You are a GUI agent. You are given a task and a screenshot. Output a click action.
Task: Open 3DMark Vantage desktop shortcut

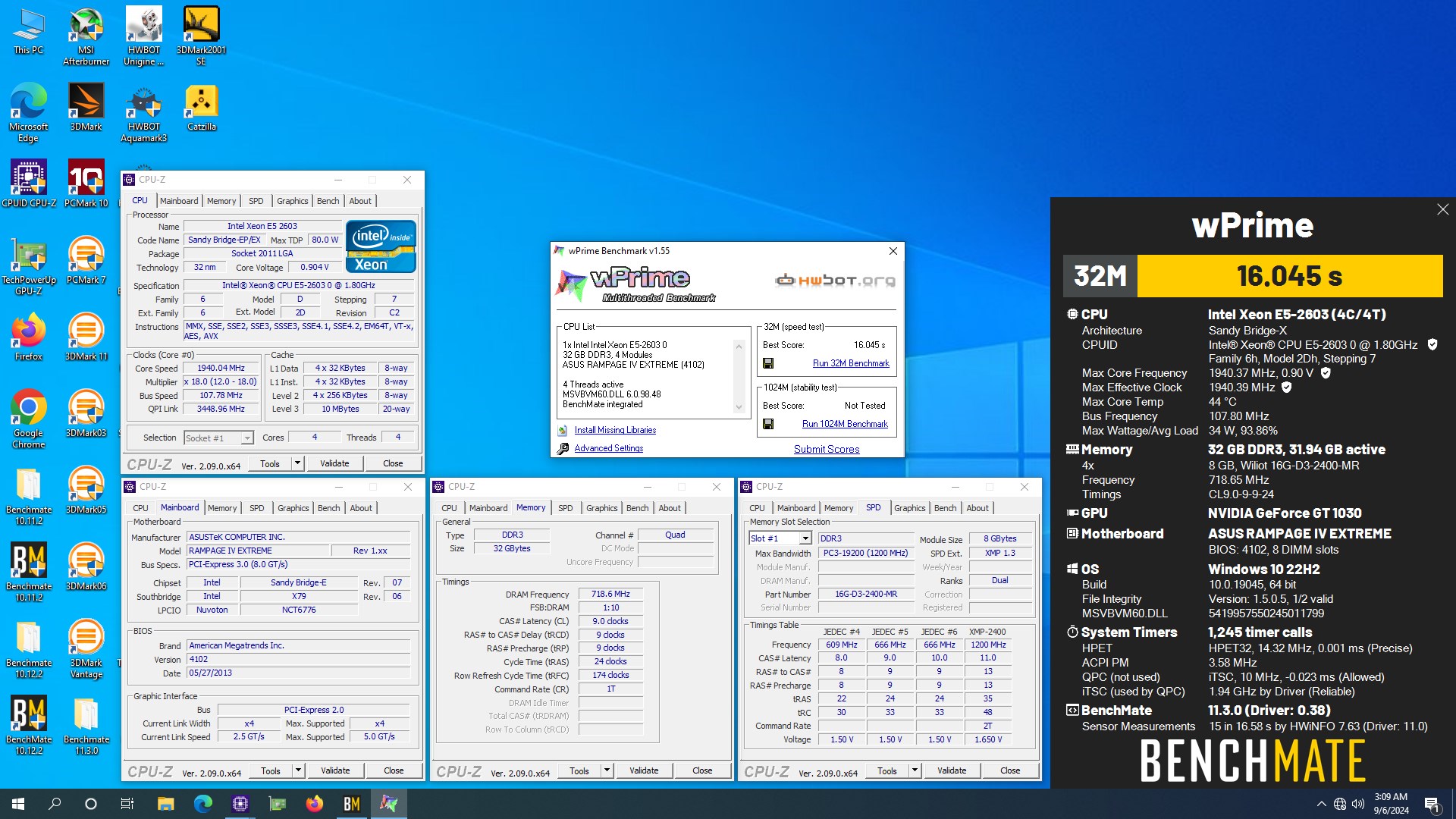point(86,648)
